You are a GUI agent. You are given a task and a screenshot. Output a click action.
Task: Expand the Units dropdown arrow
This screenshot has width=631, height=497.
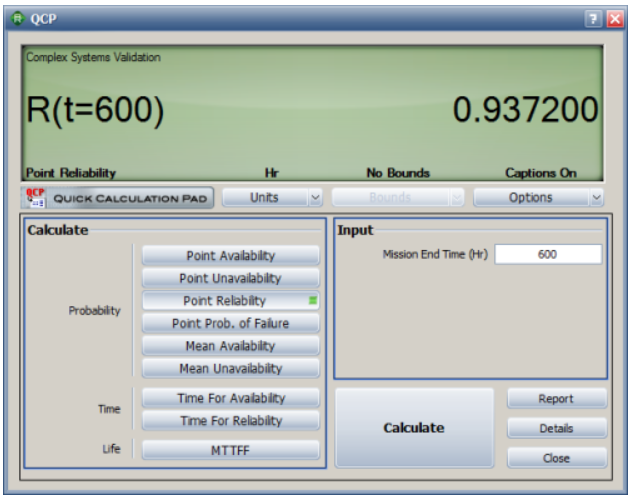(x=316, y=198)
